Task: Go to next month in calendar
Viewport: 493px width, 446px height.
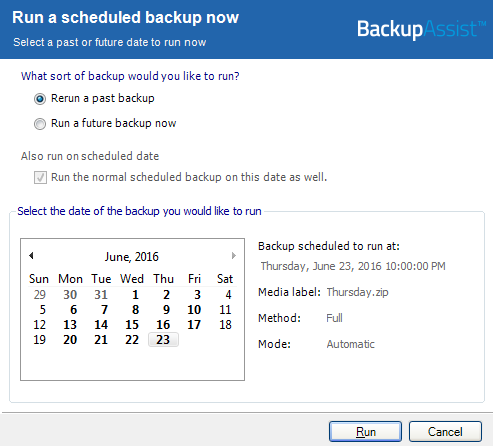Action: pyautogui.click(x=234, y=256)
